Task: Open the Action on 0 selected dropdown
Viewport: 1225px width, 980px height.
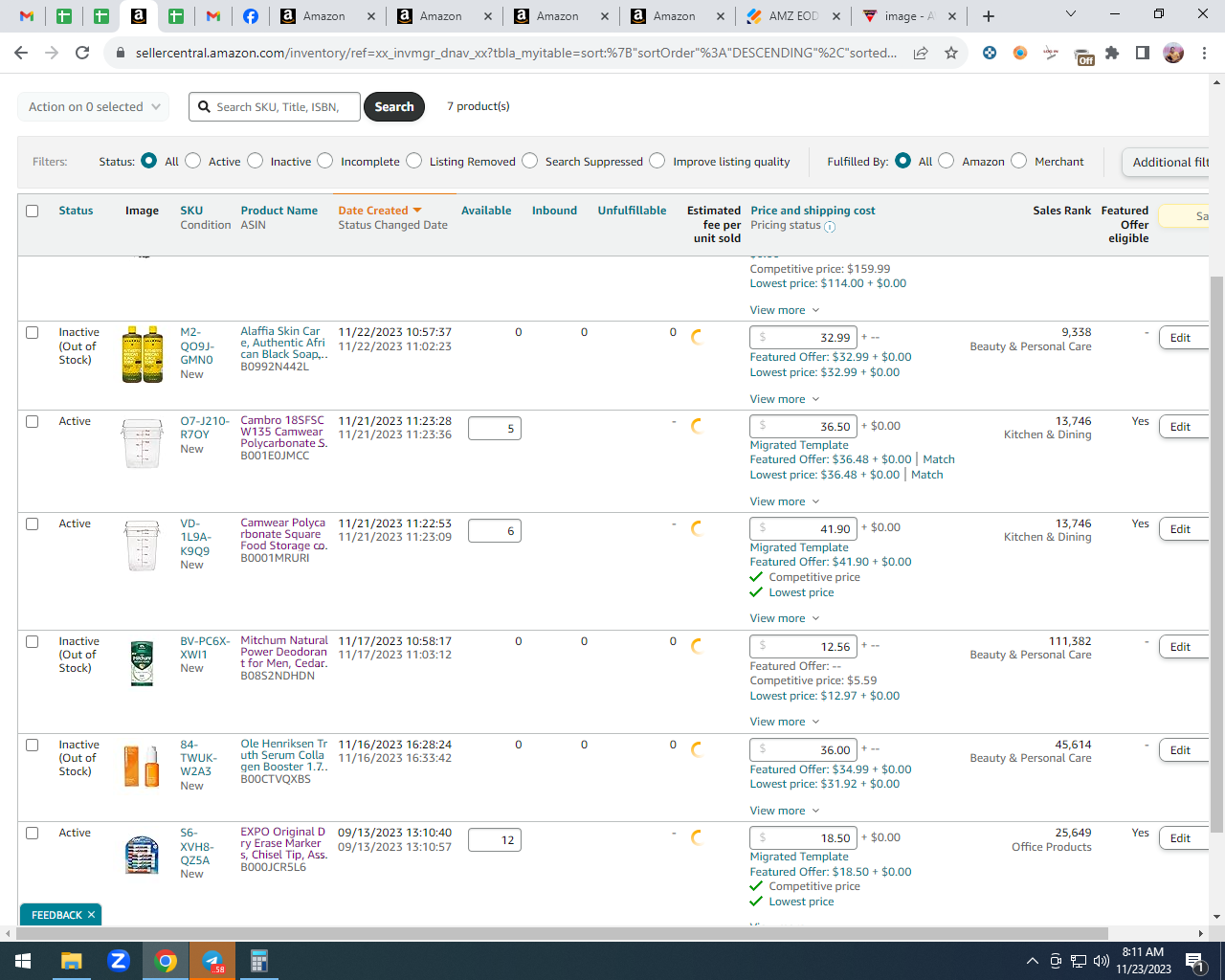Action: [x=94, y=107]
